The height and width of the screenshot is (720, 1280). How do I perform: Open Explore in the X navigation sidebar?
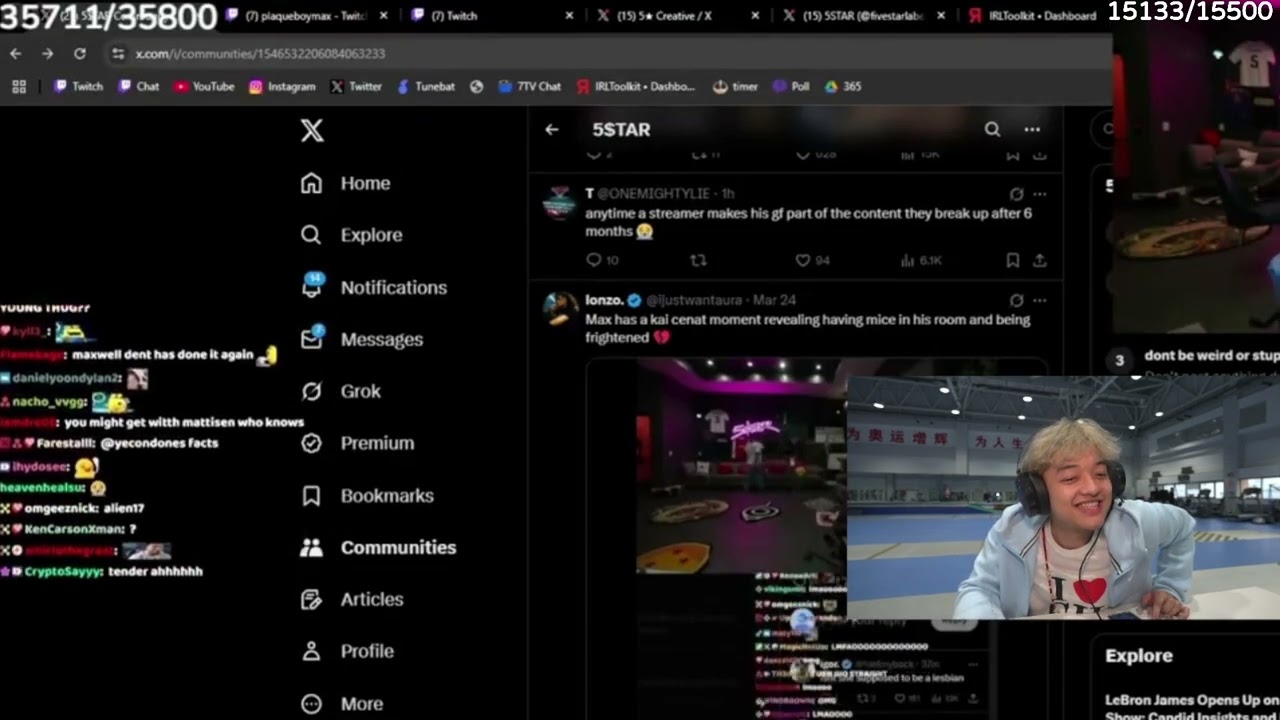[x=351, y=235]
